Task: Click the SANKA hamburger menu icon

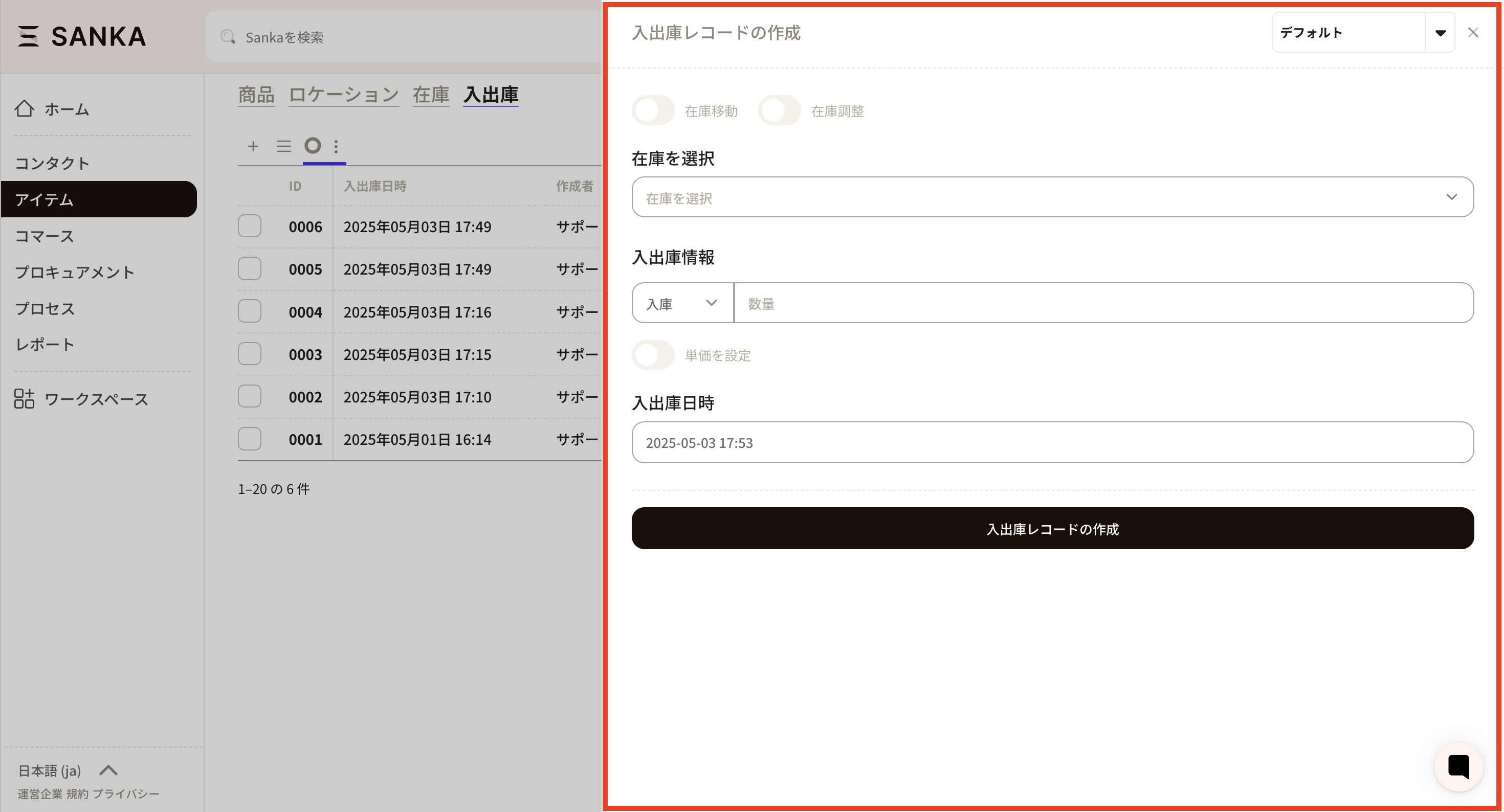Action: [28, 36]
